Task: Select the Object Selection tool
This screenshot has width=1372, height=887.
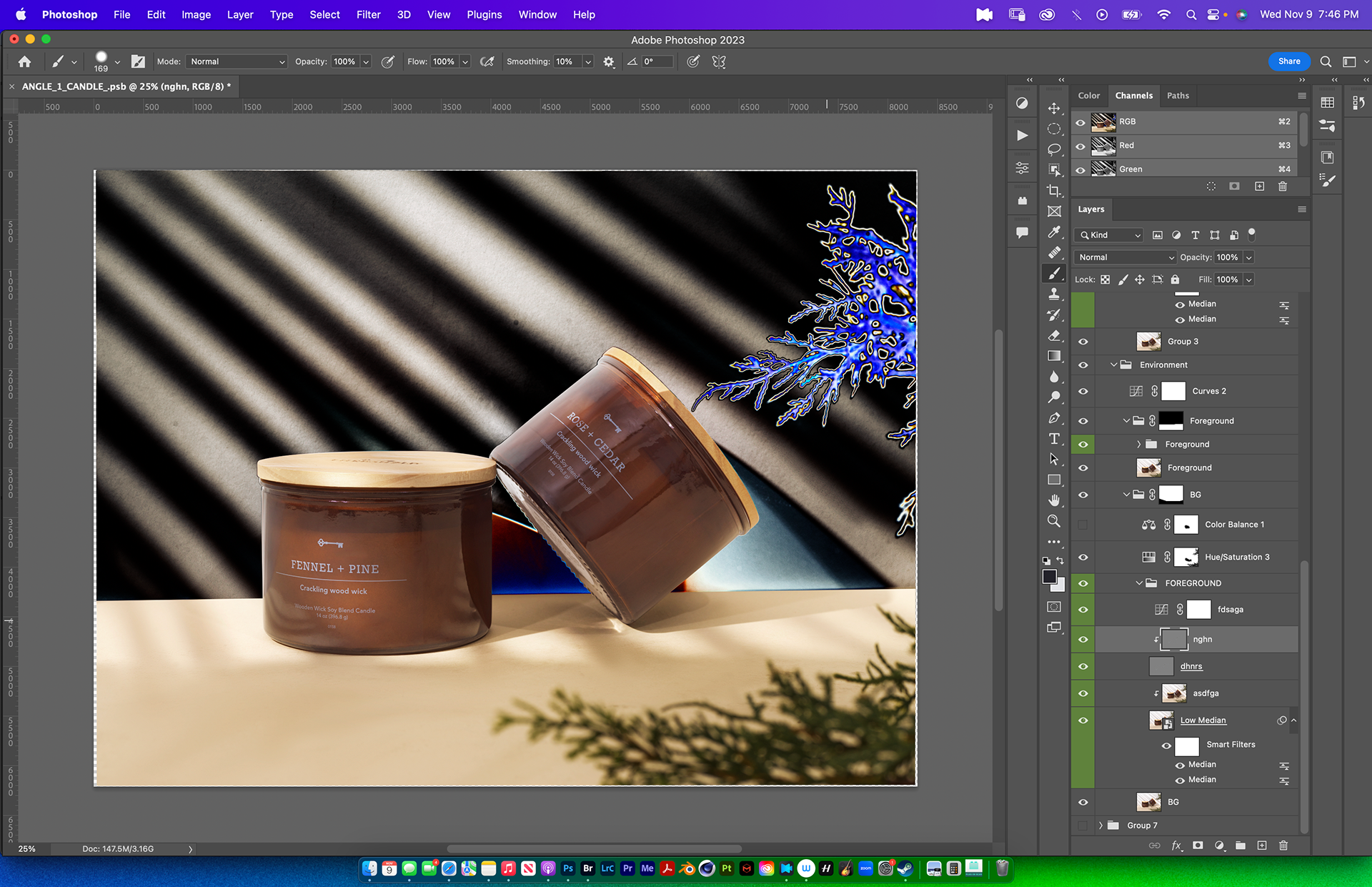Action: [1054, 170]
